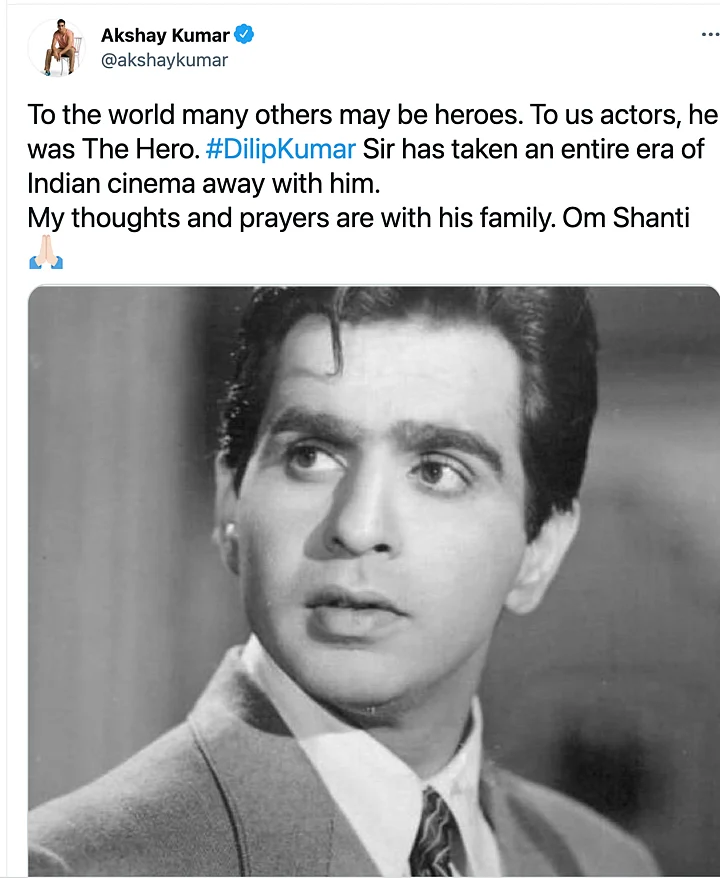The image size is (720, 878).
Task: Click the words 'was The Hero.' before the hashtag
Action: tap(114, 149)
